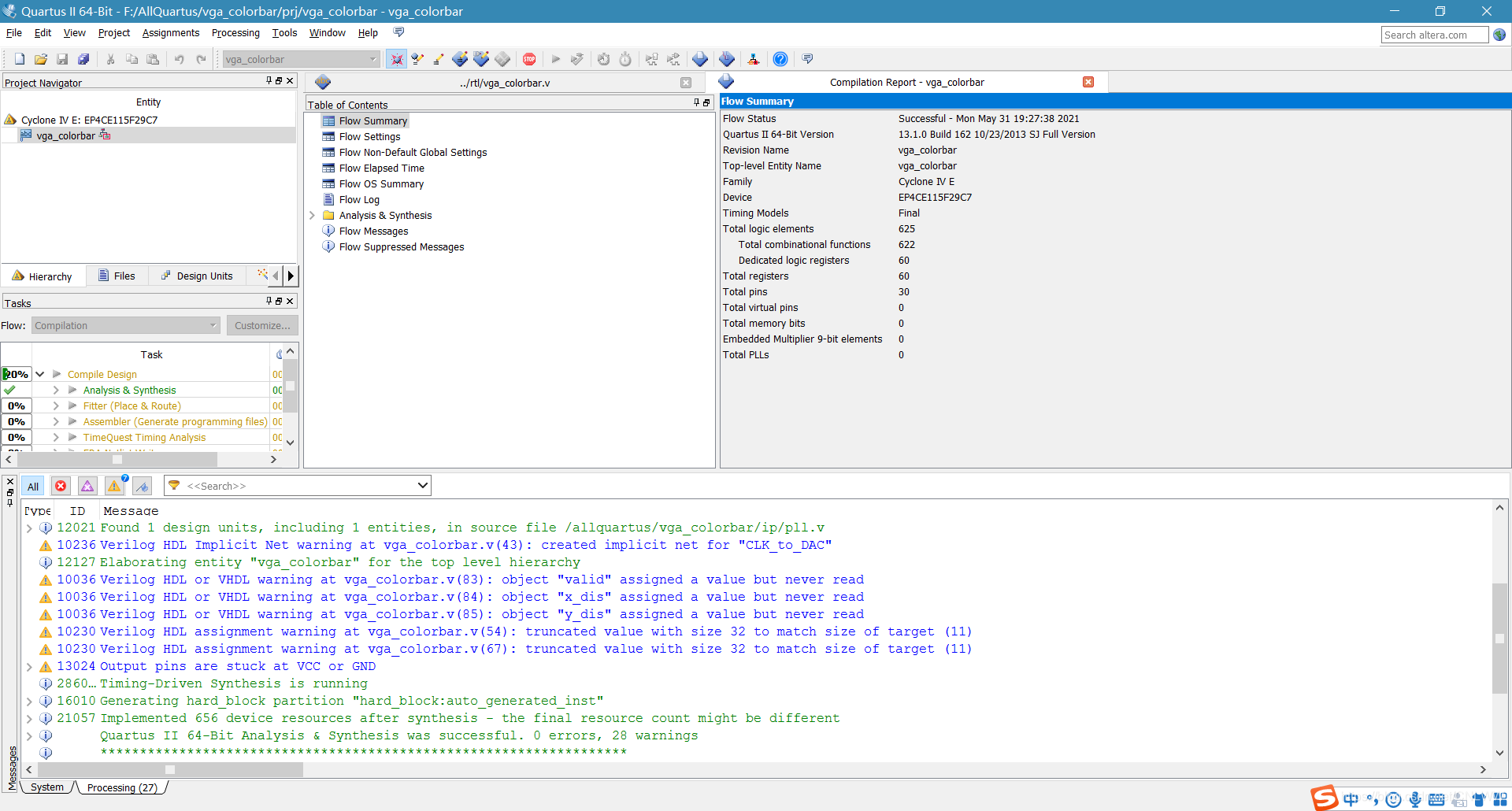Click the Sogou S input method tray icon
Viewport: 1512px width, 811px height.
[x=1325, y=798]
